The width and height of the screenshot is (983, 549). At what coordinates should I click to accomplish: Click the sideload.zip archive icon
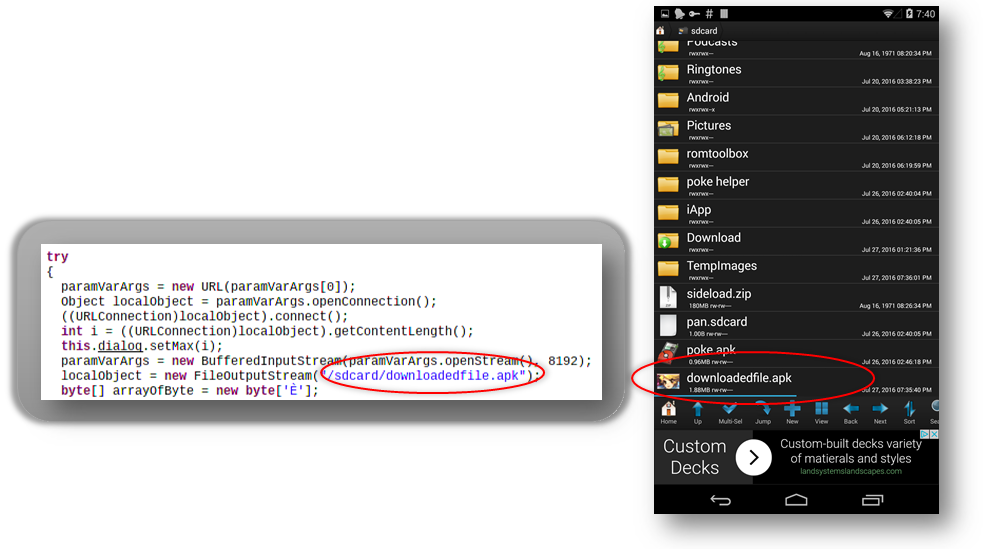(x=668, y=297)
